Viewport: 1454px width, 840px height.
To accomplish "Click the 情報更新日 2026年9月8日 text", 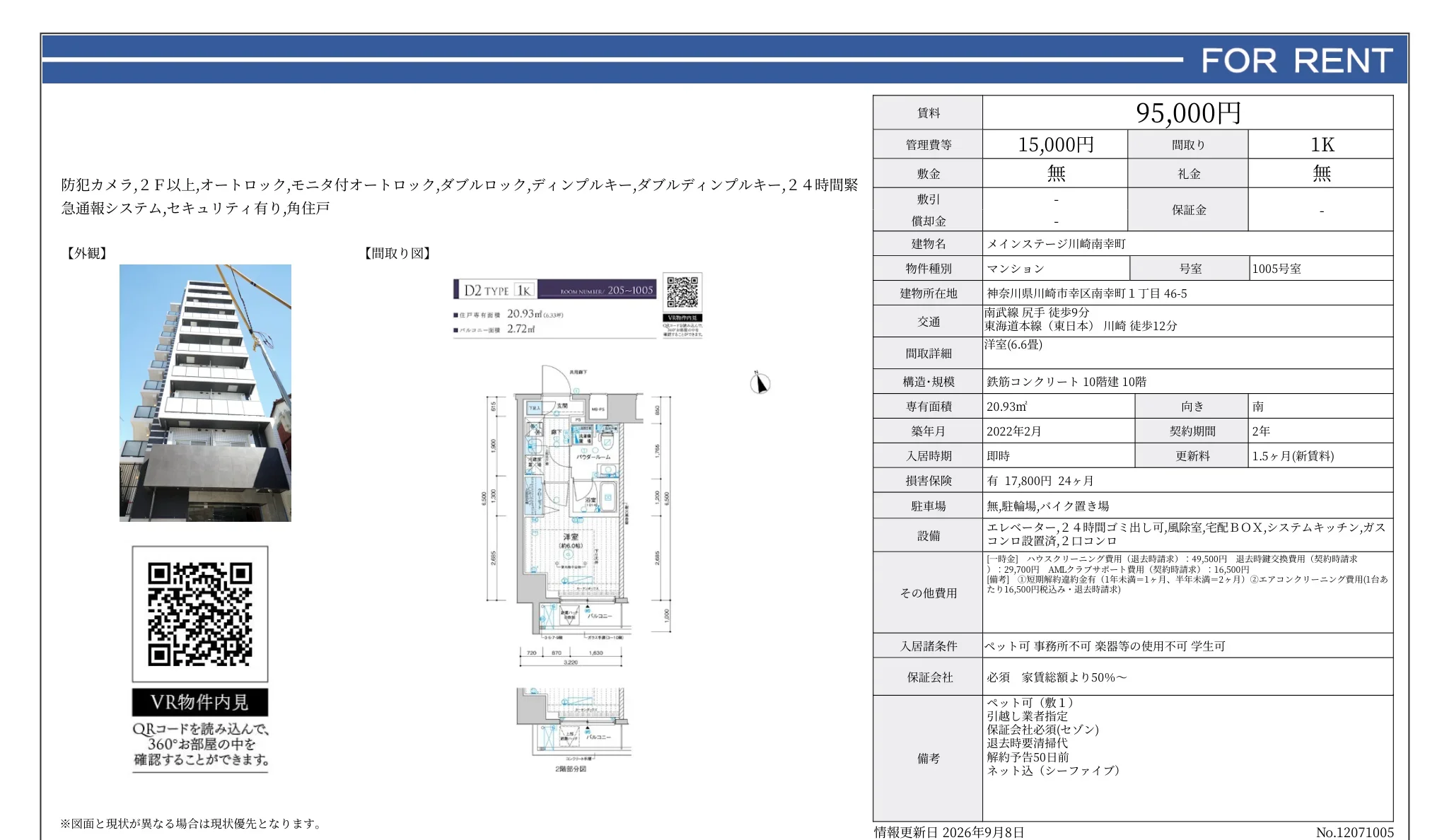I will (x=949, y=832).
